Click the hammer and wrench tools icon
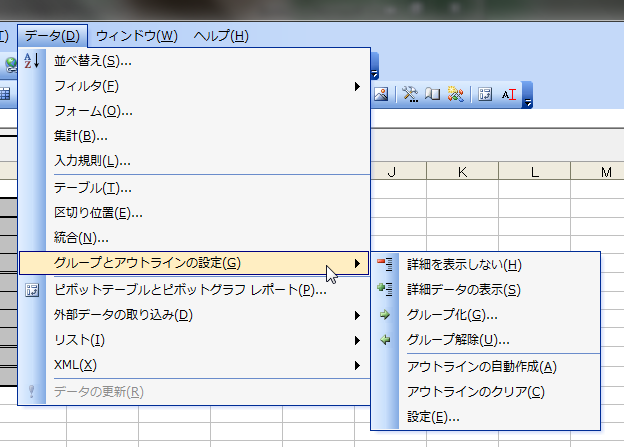The image size is (624, 447). click(410, 94)
